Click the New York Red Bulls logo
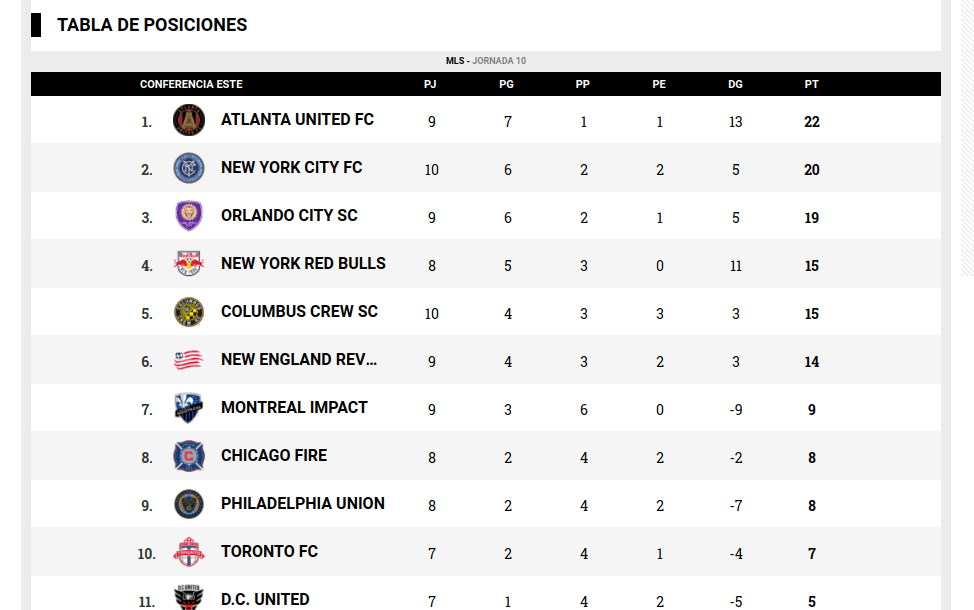The image size is (974, 610). click(188, 264)
